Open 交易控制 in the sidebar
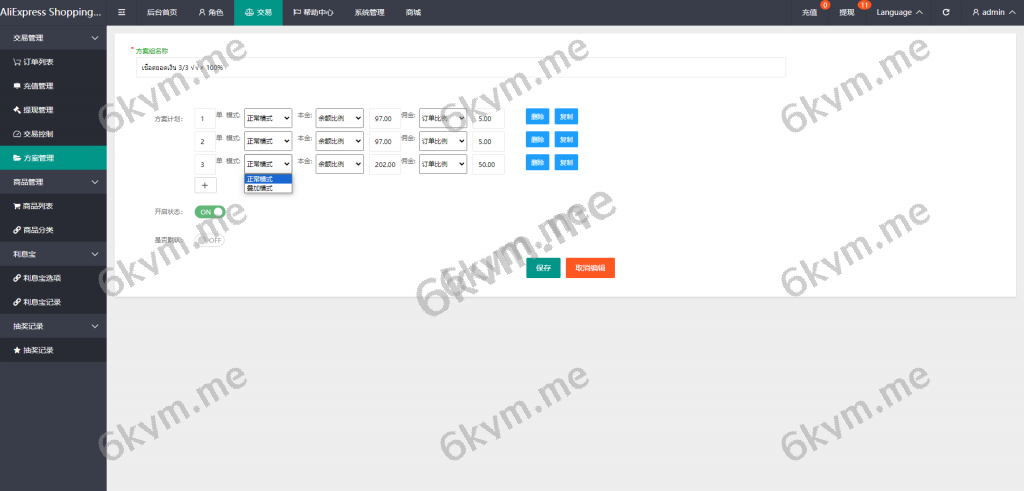Screen dimensions: 1024x491 click(38, 133)
